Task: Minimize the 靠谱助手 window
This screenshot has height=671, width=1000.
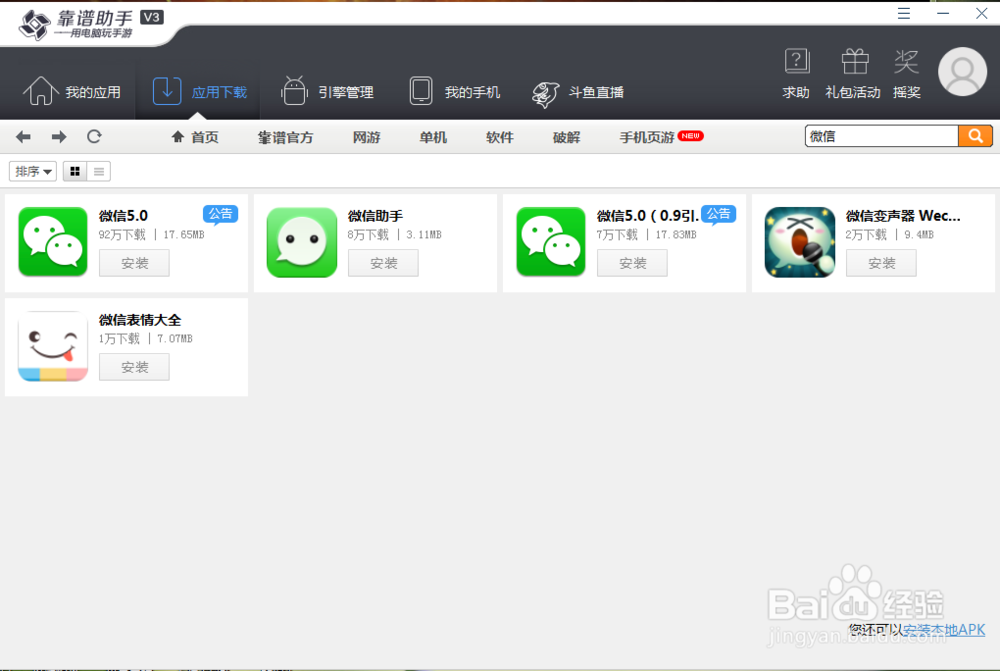Action: [943, 13]
